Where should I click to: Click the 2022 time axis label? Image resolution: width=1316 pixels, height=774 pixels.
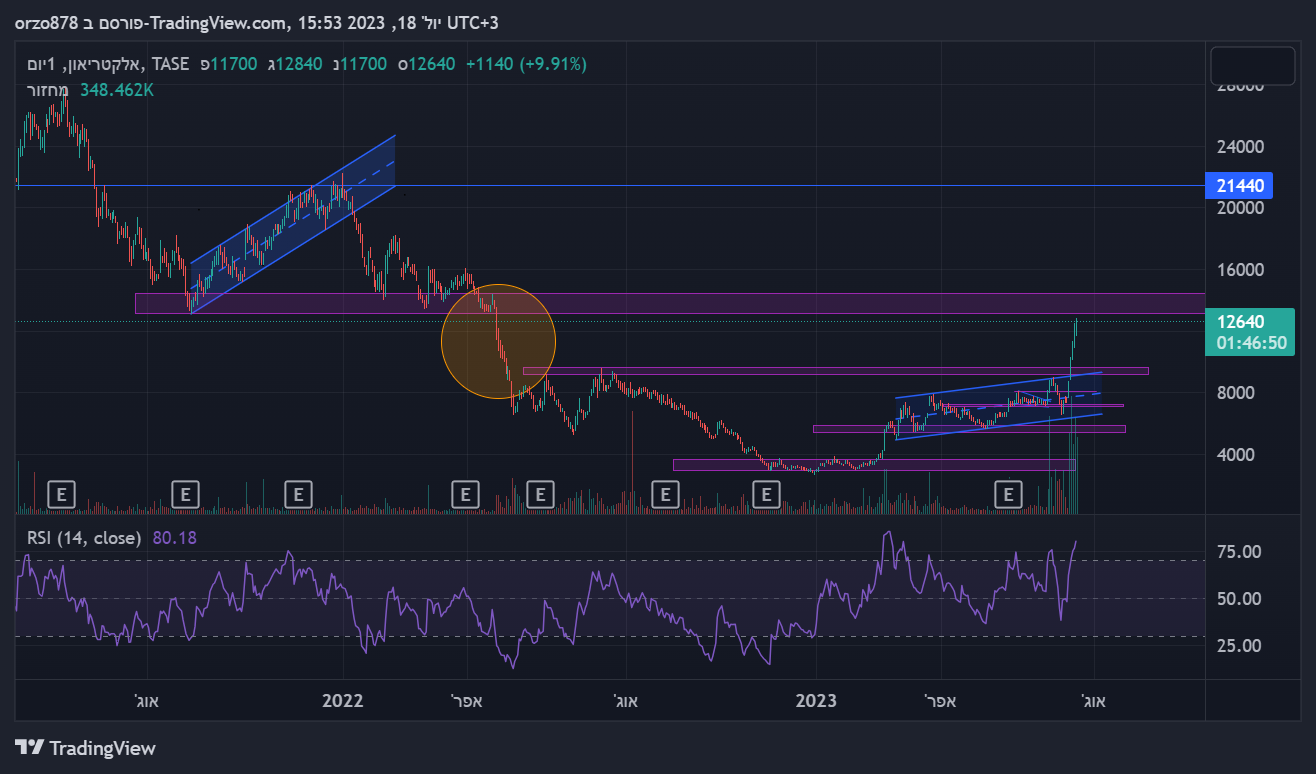click(342, 701)
